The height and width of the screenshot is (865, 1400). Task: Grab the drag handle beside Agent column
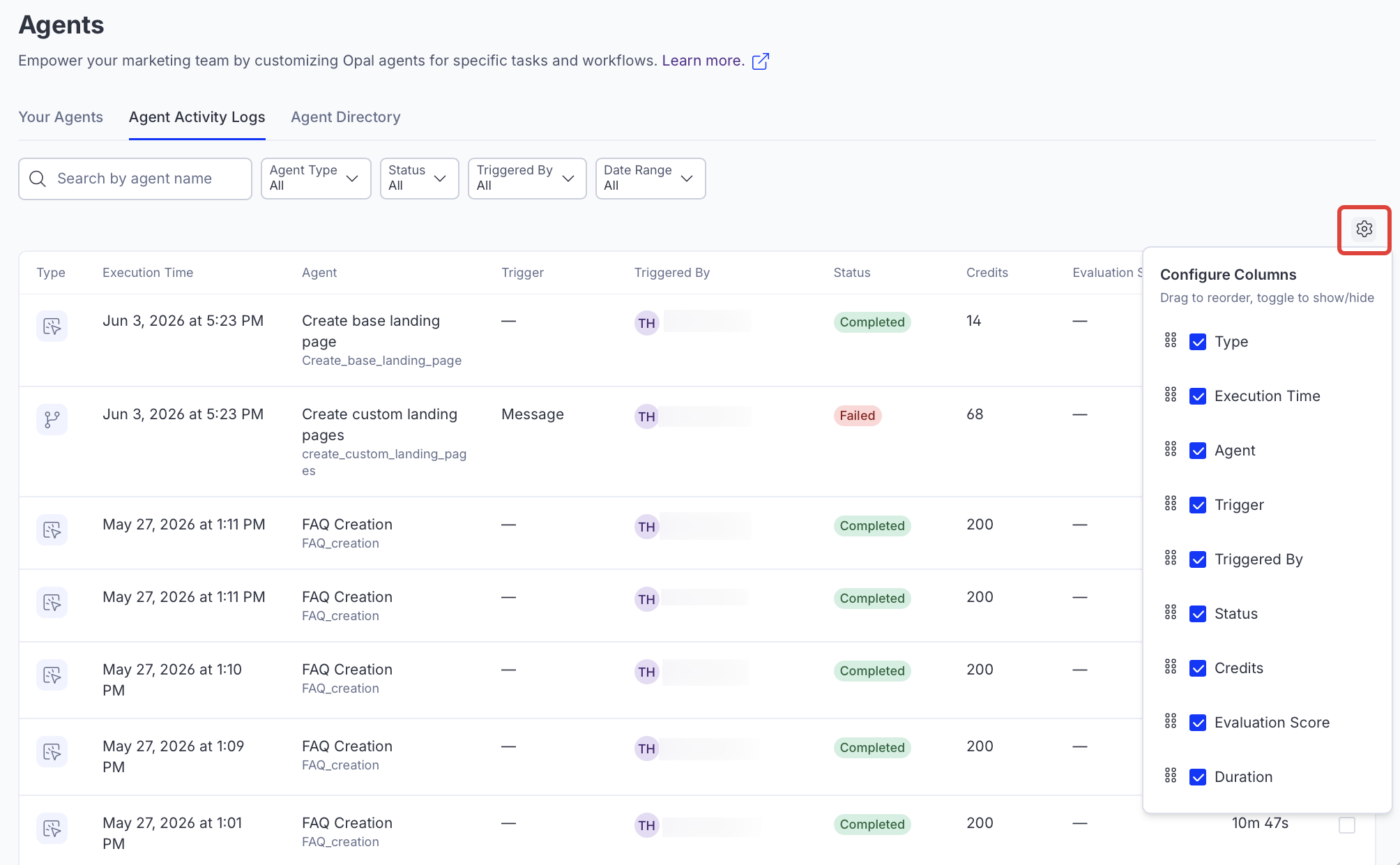[x=1171, y=449]
